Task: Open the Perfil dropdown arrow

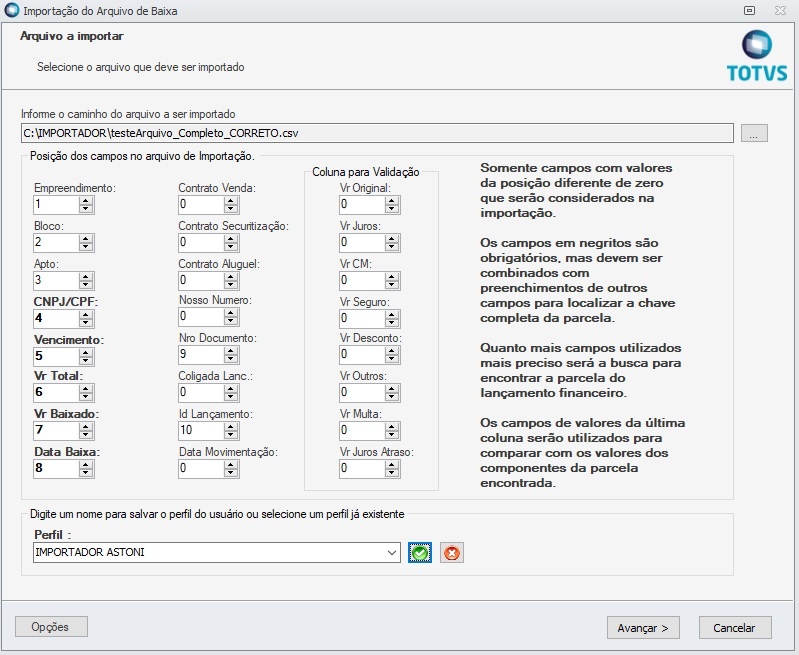Action: [392, 553]
